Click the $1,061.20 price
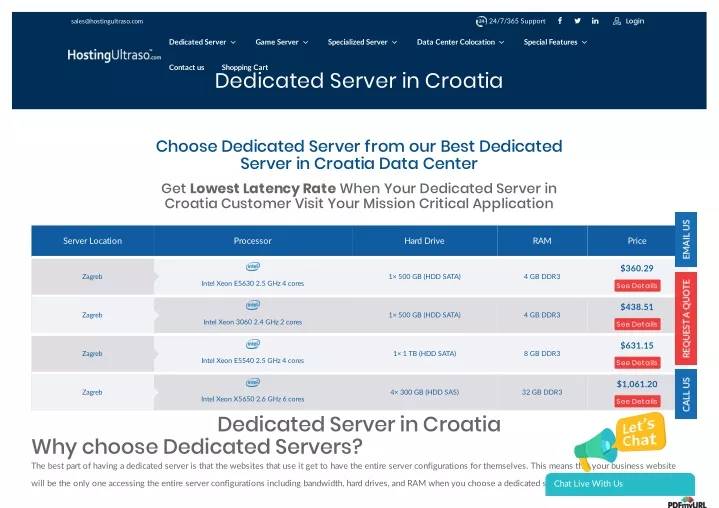Image resolution: width=719 pixels, height=508 pixels. (x=637, y=384)
